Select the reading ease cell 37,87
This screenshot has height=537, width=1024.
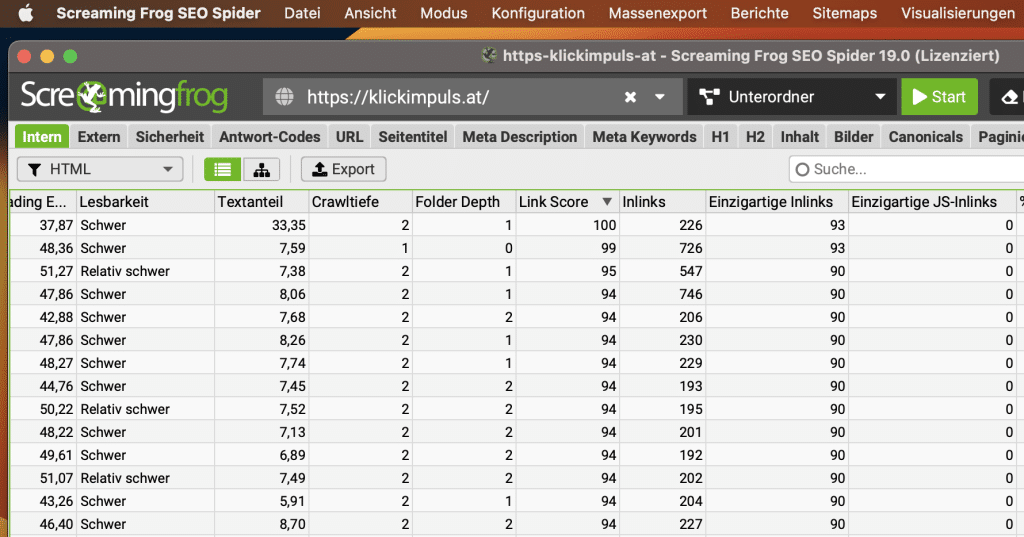43,225
